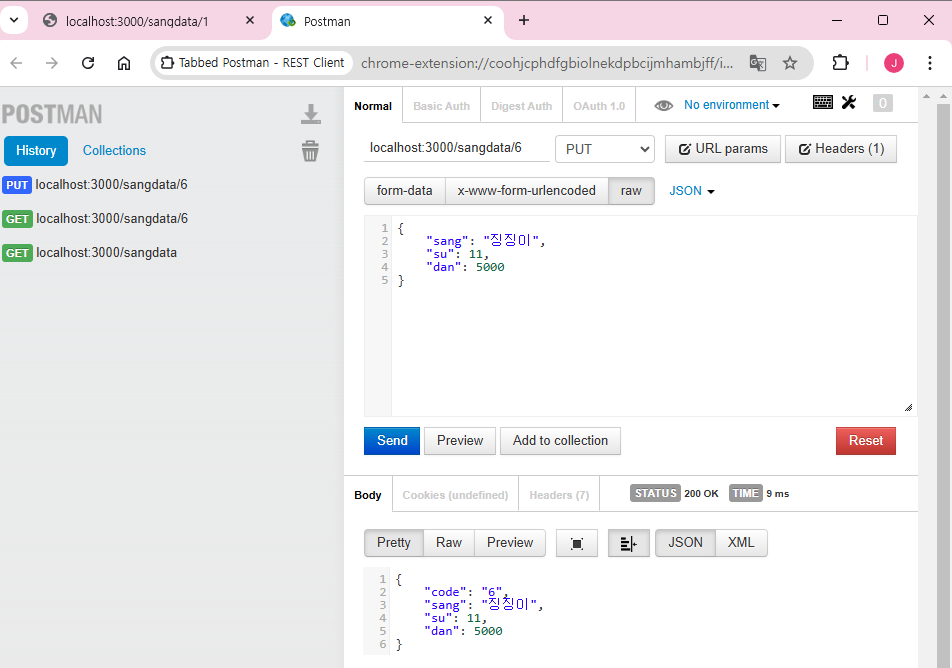Viewport: 952px width, 668px height.
Task: Click the browser forward arrow
Action: point(52,63)
